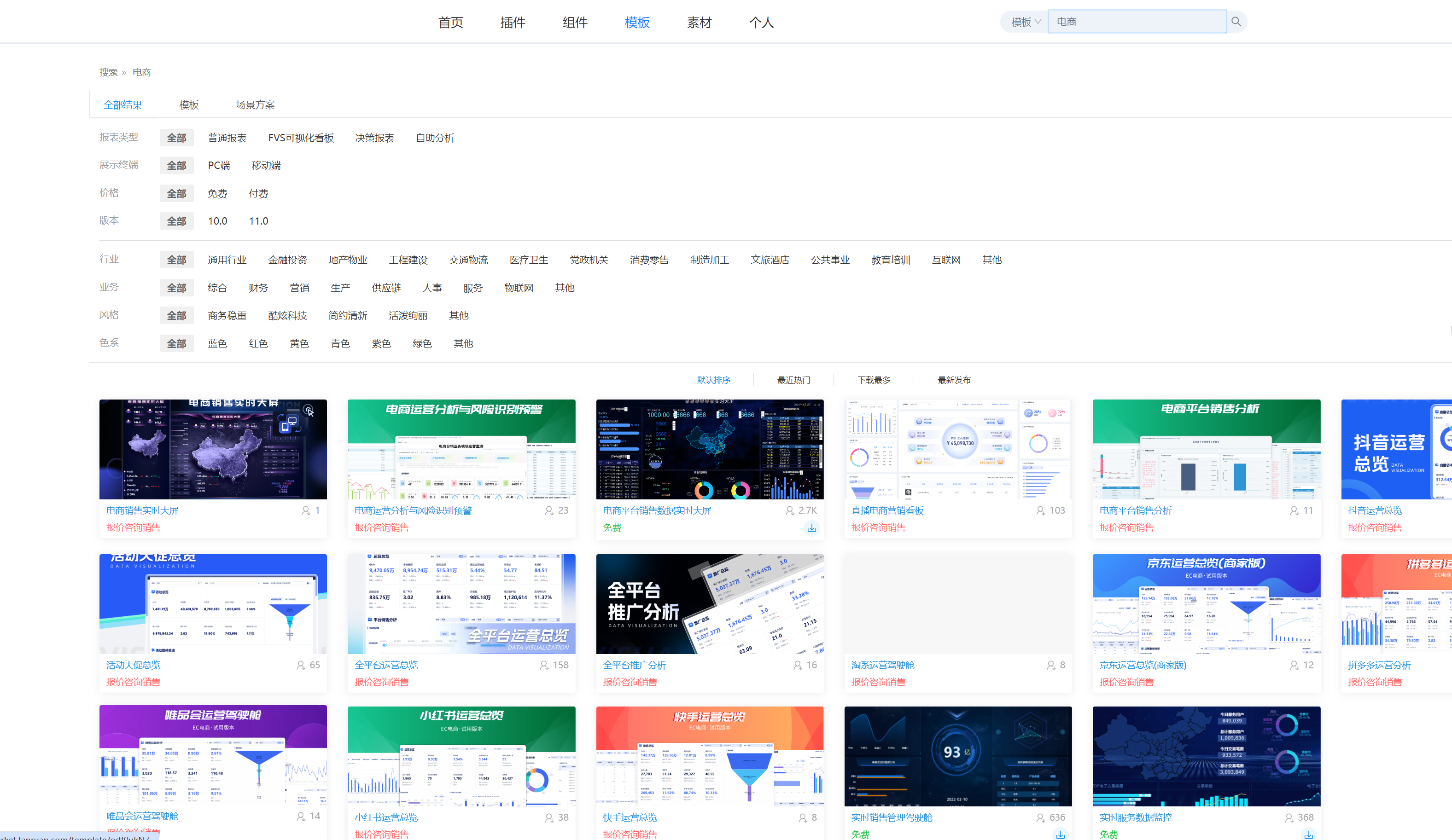Open 小红书运营总览 title link
The width and height of the screenshot is (1452, 840).
386,817
